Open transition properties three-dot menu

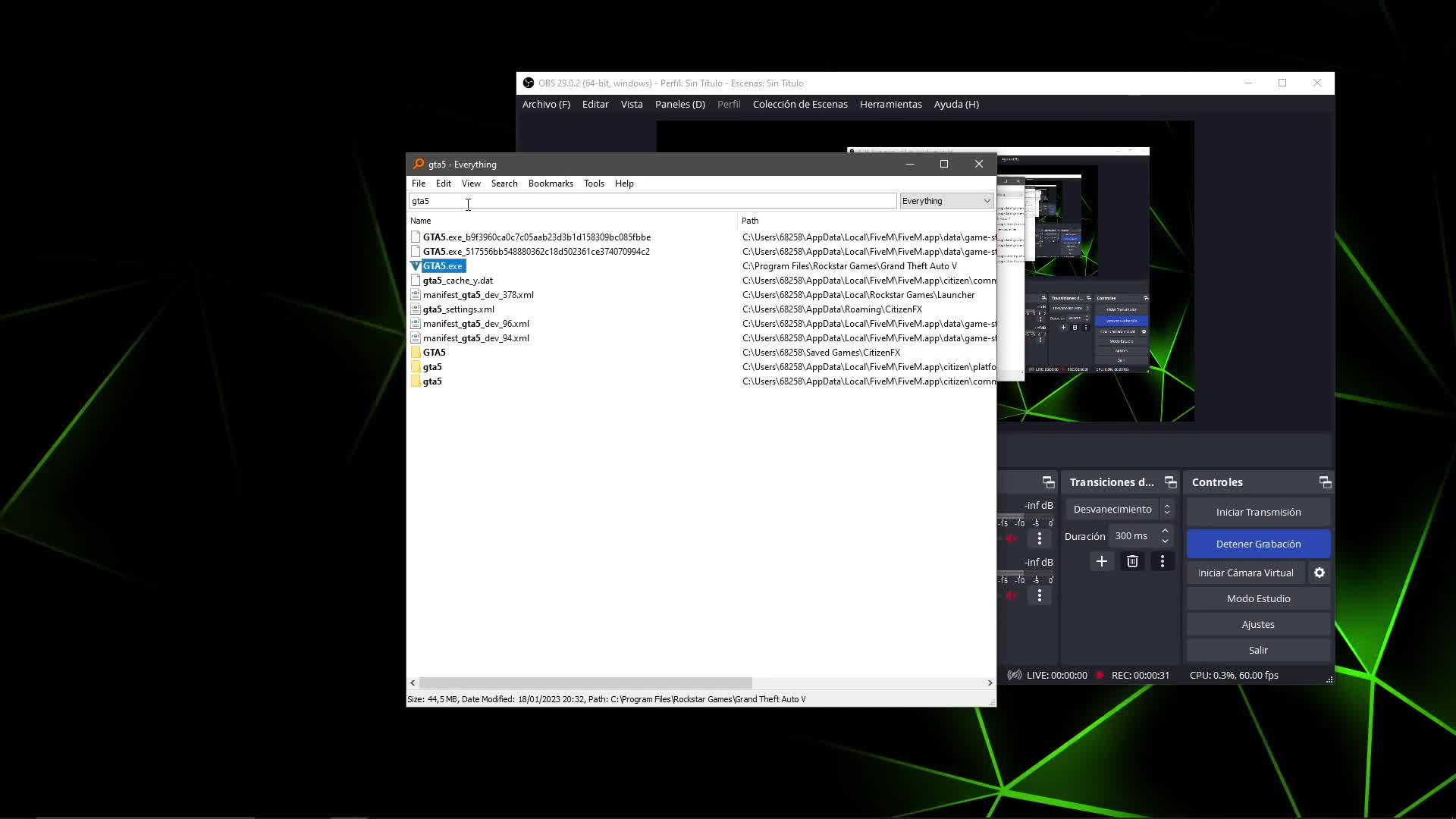[x=1162, y=561]
